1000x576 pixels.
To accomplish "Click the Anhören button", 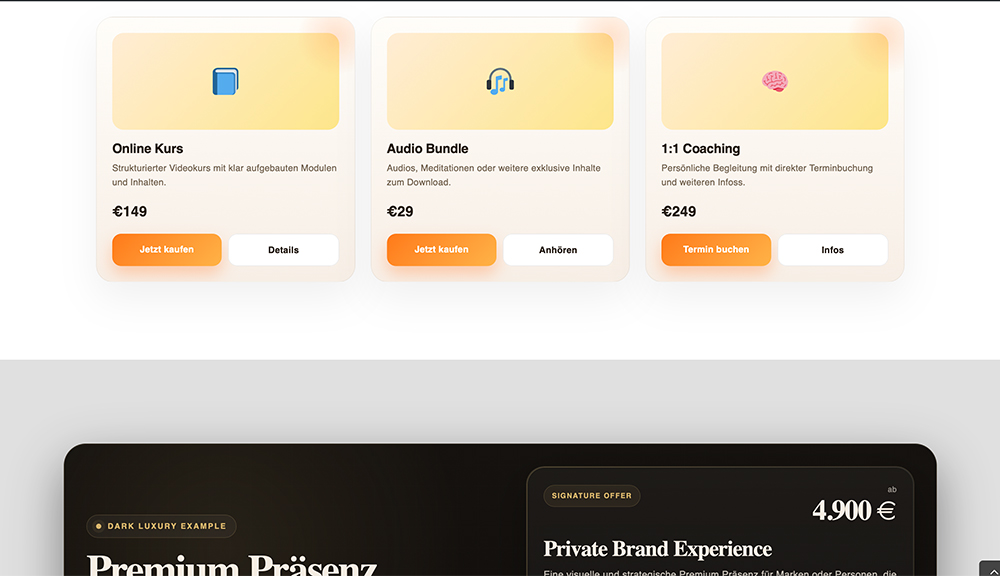I will click(558, 250).
